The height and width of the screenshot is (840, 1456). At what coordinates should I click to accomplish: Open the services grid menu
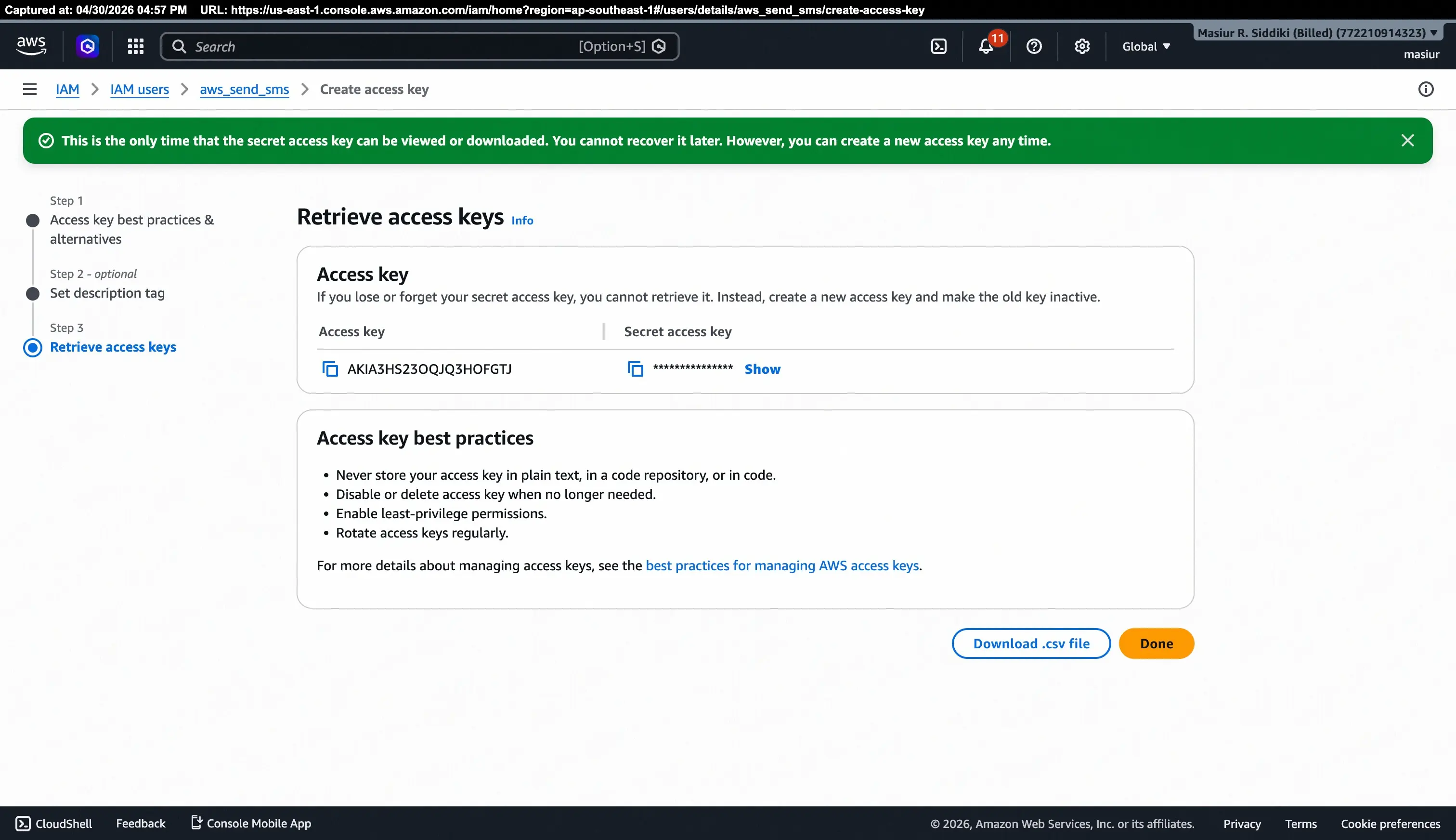(135, 46)
